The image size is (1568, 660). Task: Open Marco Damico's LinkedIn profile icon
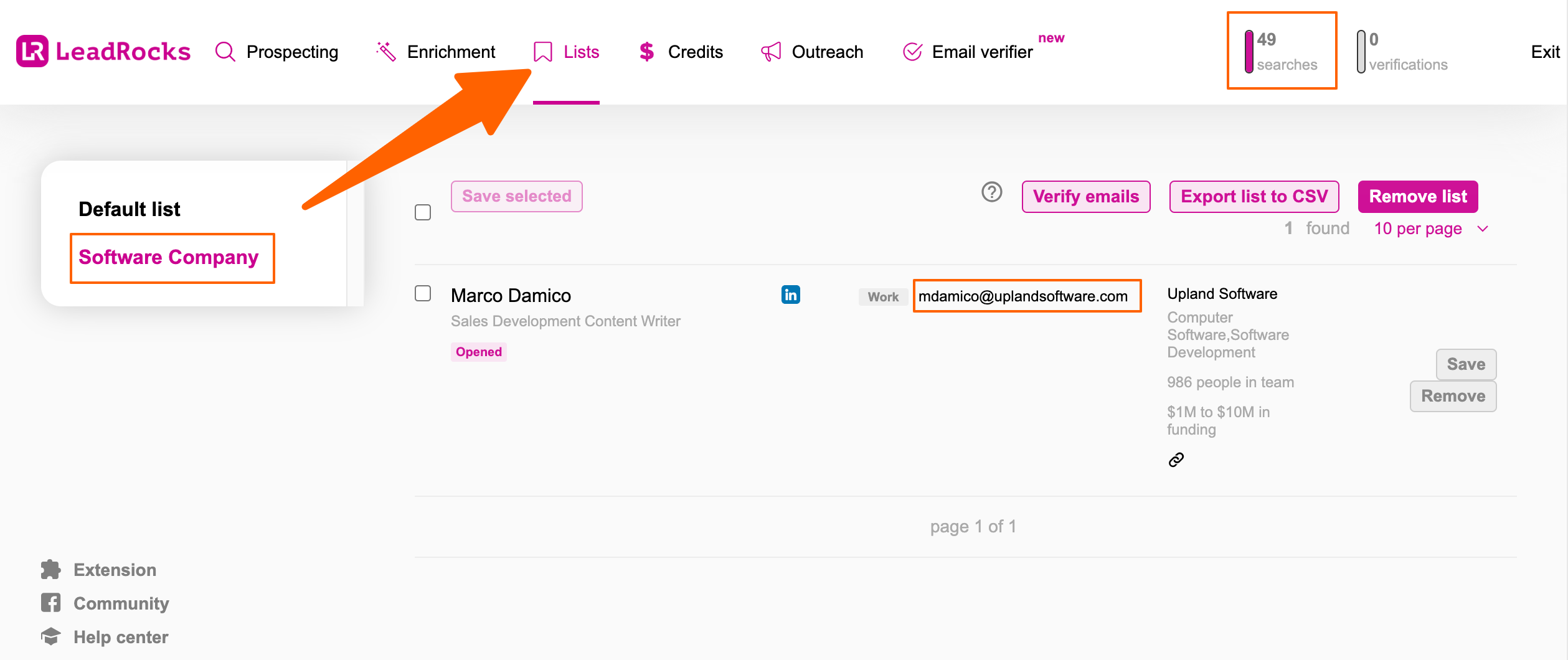[791, 295]
